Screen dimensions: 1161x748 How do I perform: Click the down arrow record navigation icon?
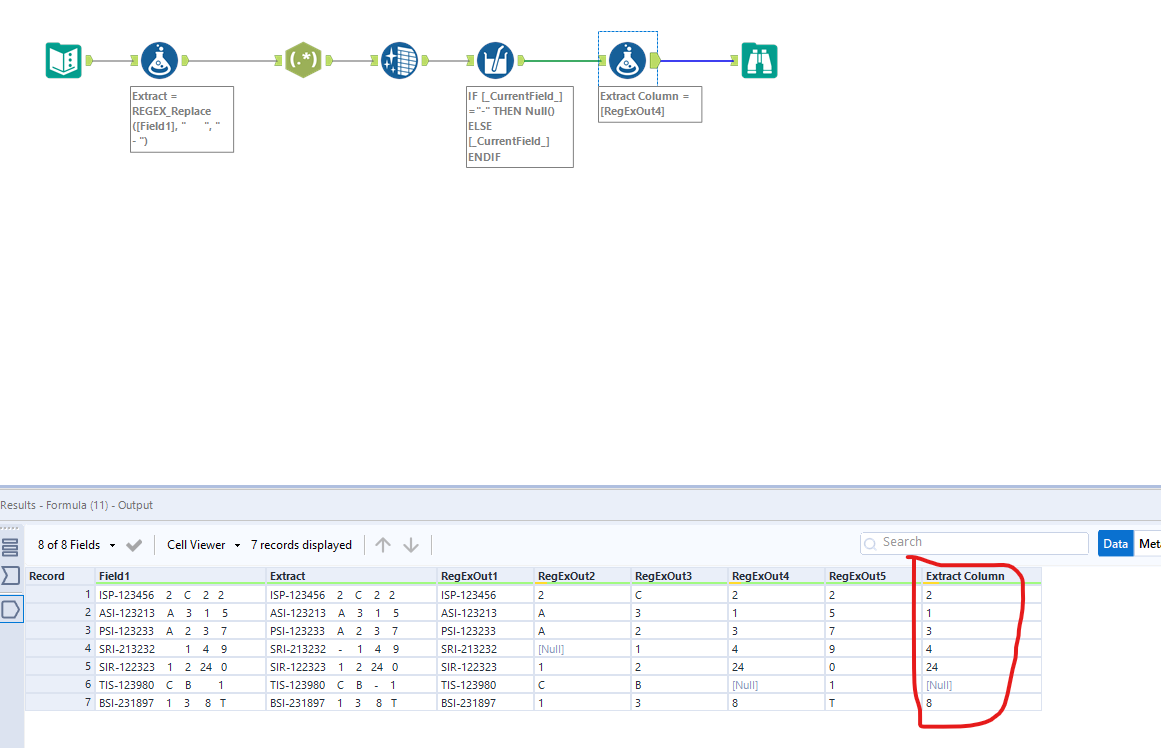[410, 545]
